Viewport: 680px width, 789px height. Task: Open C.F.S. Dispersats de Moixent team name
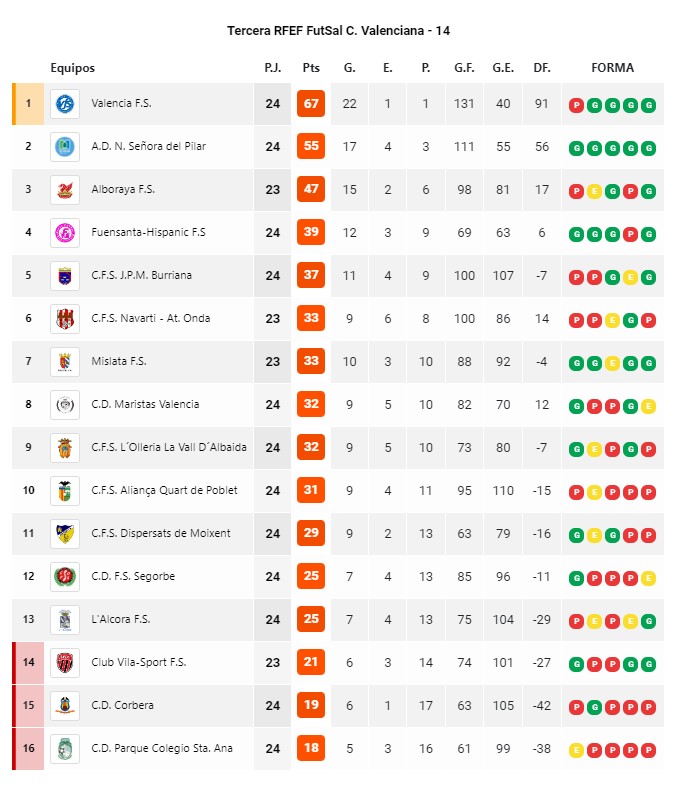point(161,533)
